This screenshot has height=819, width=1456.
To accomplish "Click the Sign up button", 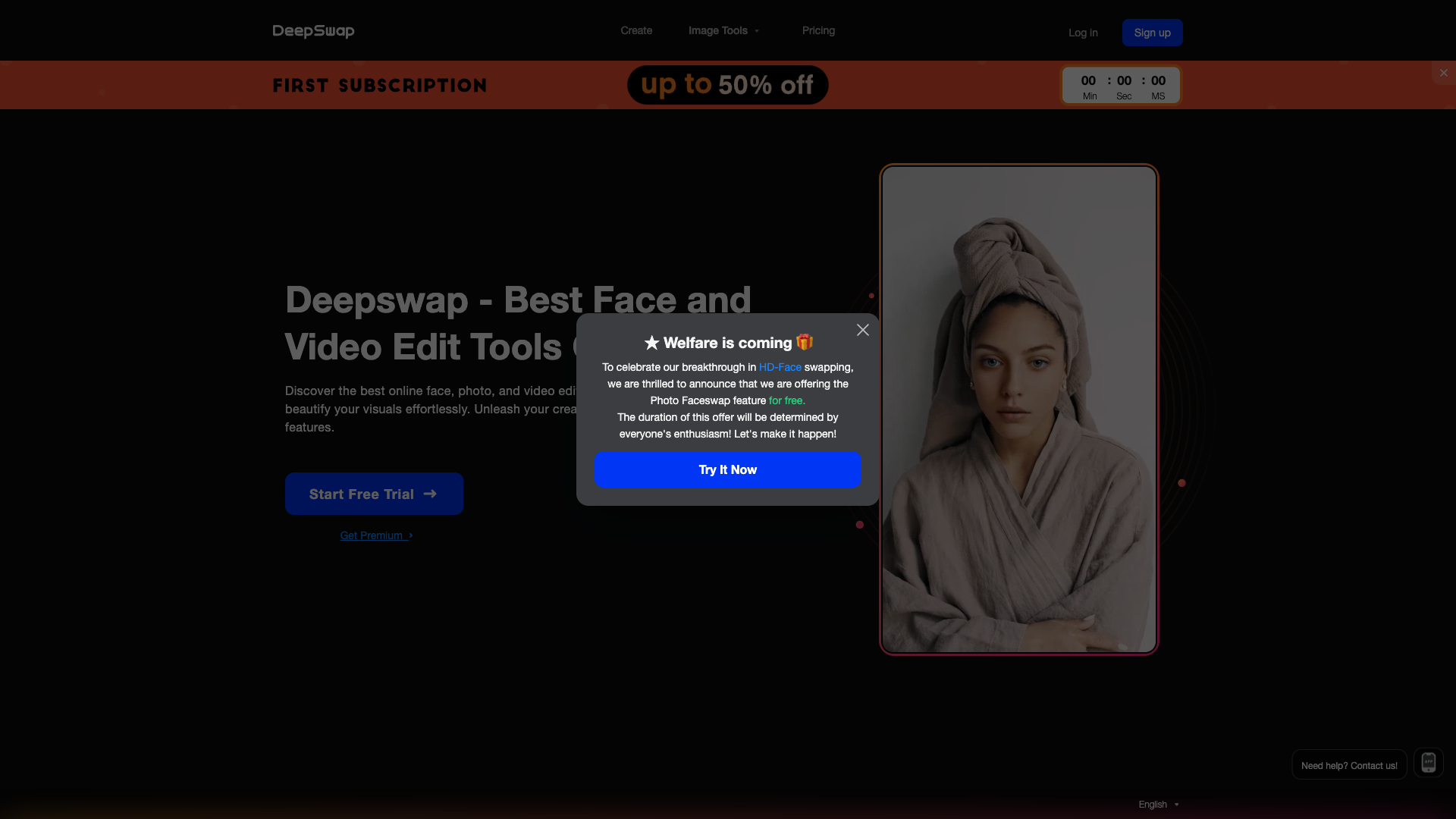I will click(x=1152, y=33).
